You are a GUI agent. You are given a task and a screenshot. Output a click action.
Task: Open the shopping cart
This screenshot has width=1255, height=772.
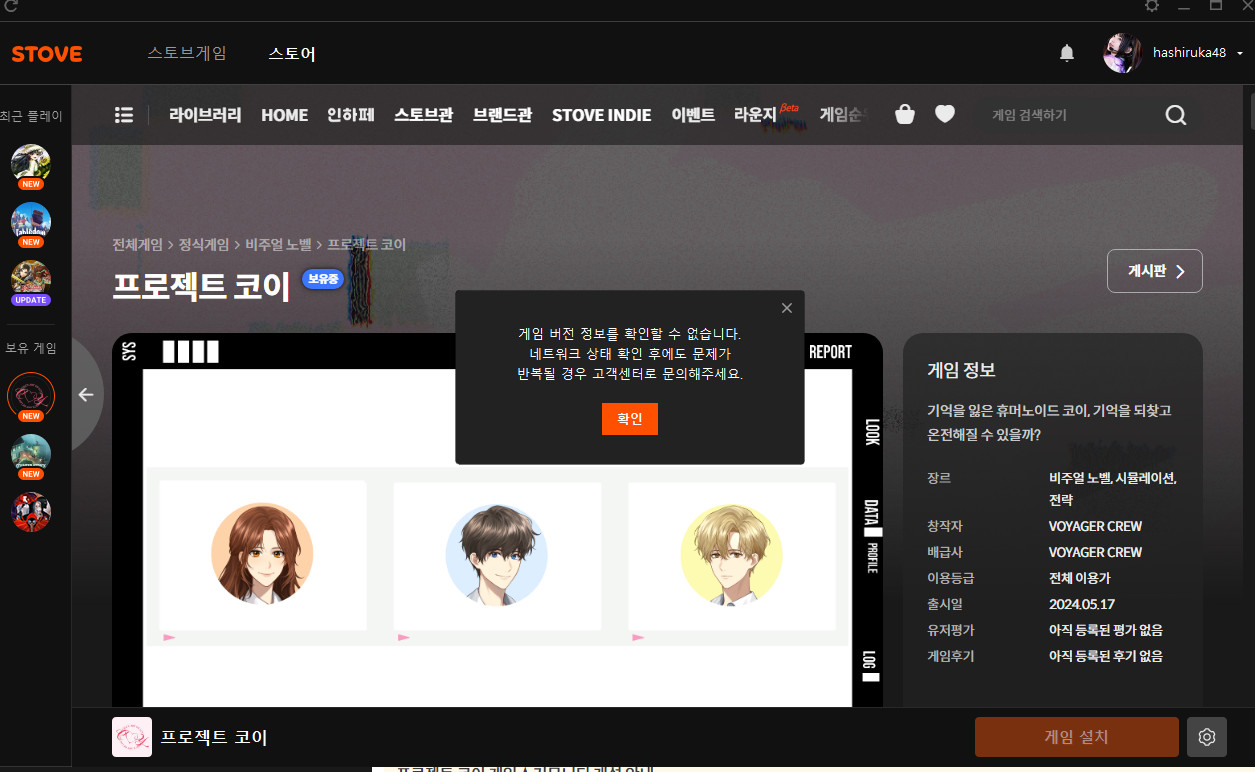(x=905, y=115)
